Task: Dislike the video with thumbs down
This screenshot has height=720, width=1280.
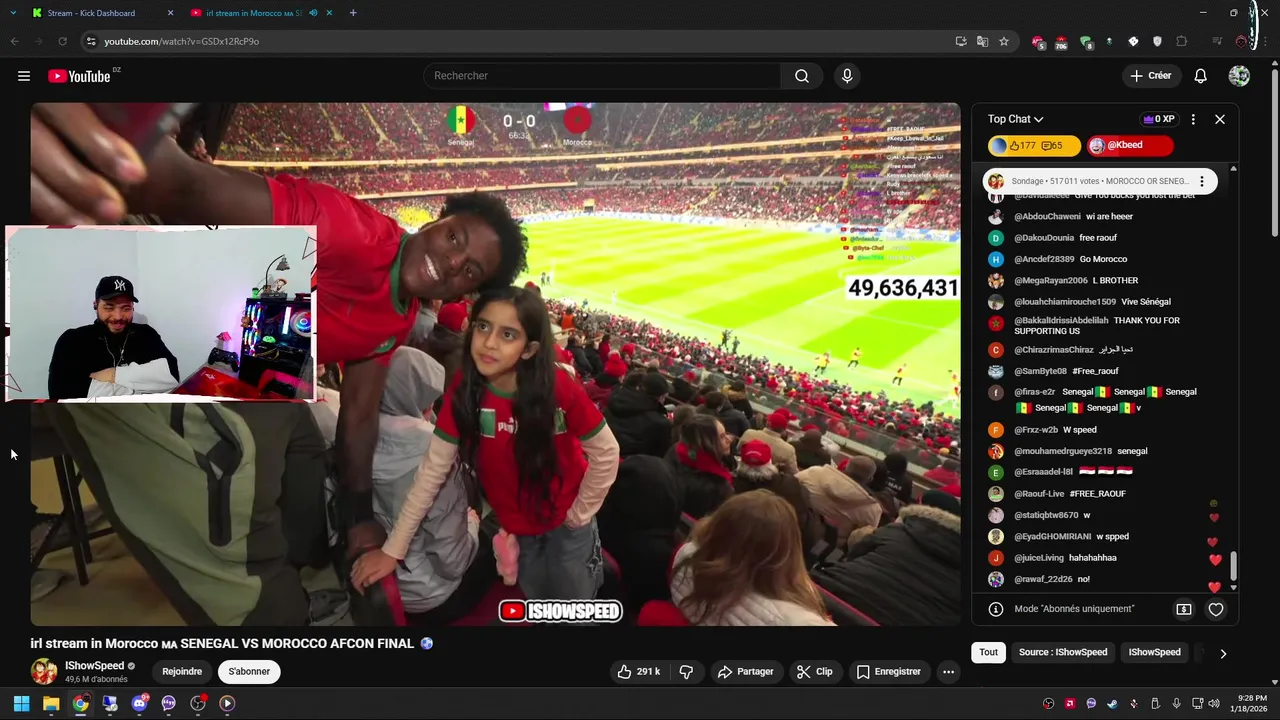Action: pyautogui.click(x=686, y=672)
